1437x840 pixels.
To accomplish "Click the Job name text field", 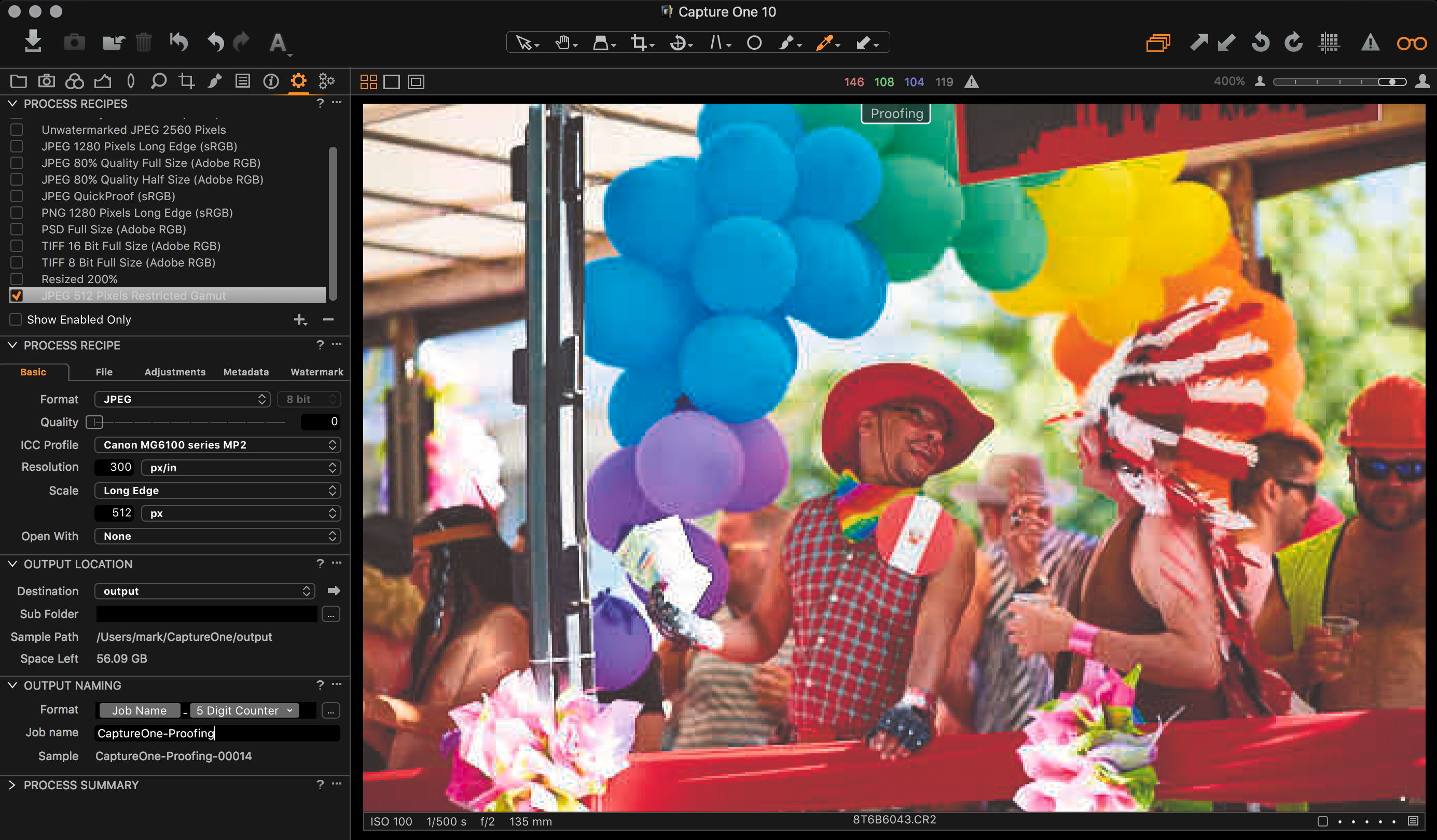I will click(217, 733).
